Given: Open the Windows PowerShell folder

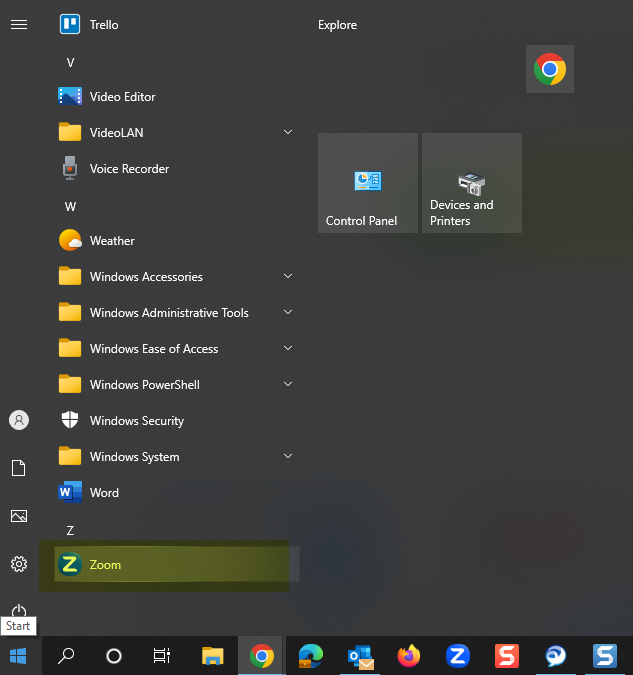Looking at the screenshot, I should click(x=177, y=384).
